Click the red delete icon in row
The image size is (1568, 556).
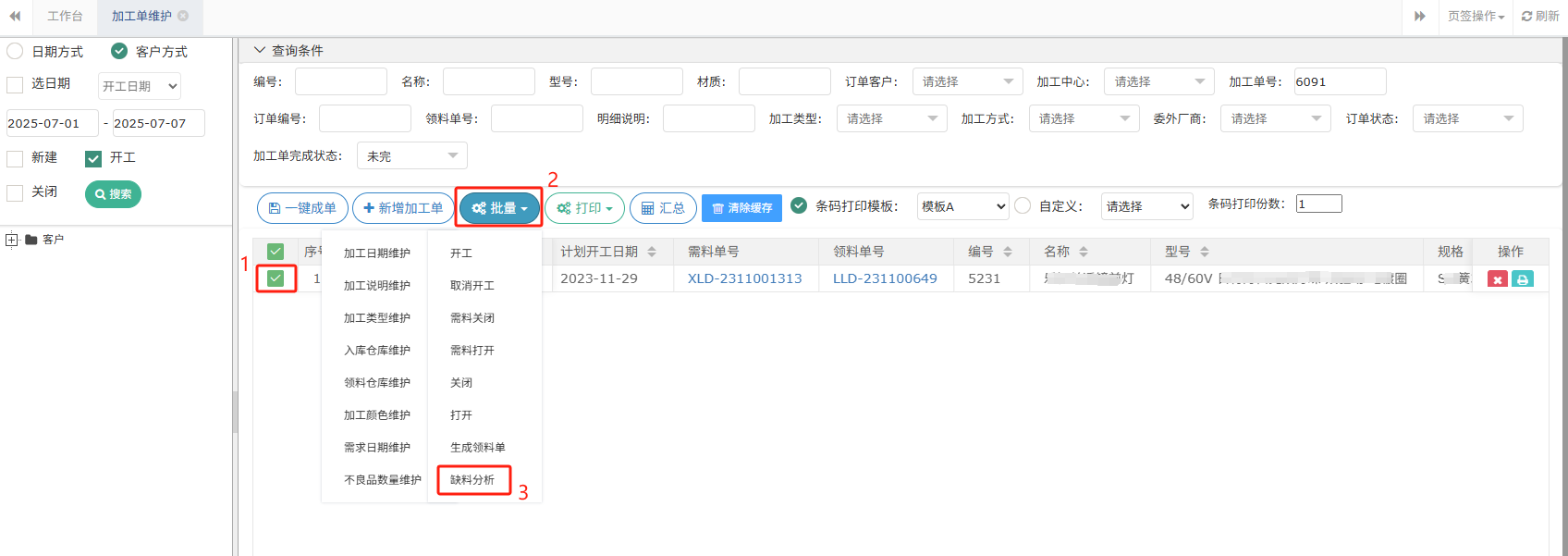point(1497,279)
